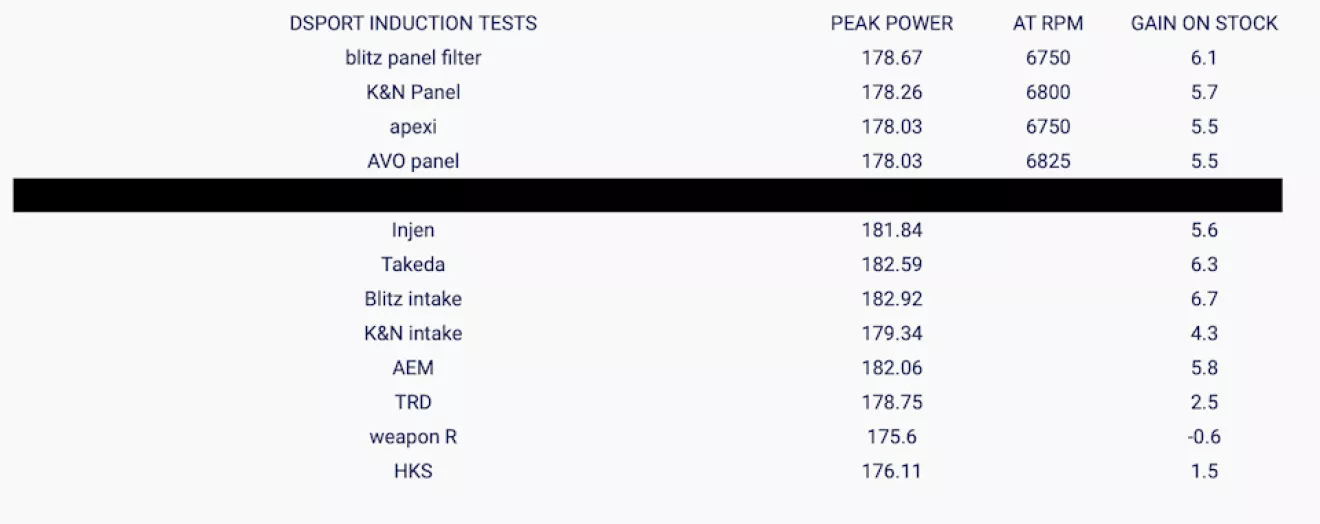Select the 182.92 peak power value
This screenshot has width=1320, height=524.
pos(891,299)
